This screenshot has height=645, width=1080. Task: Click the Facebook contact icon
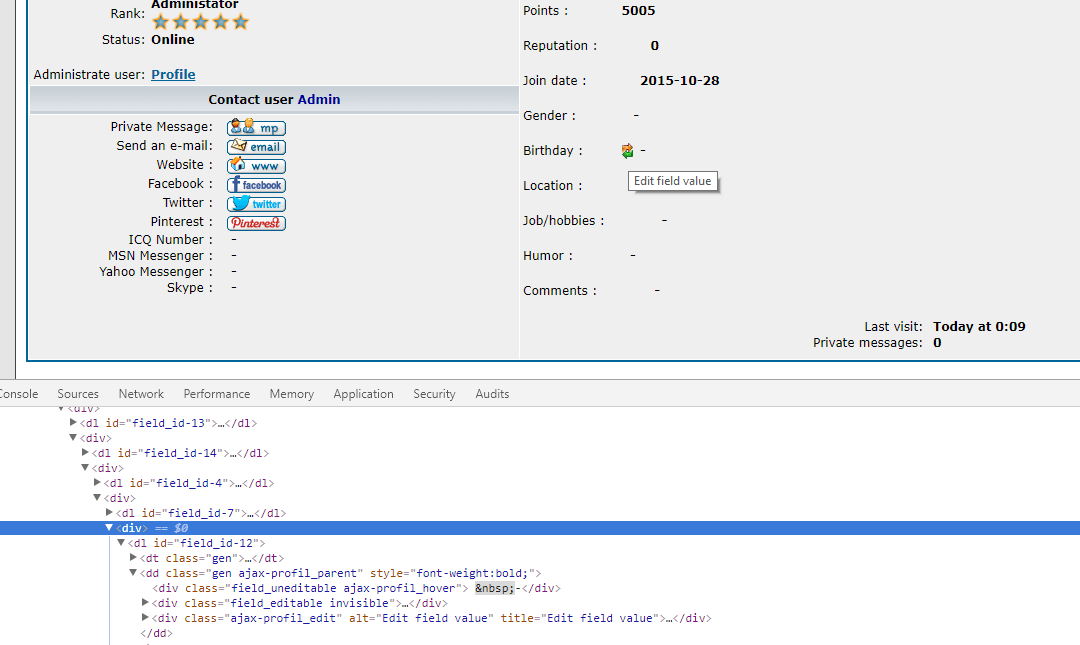pos(256,185)
